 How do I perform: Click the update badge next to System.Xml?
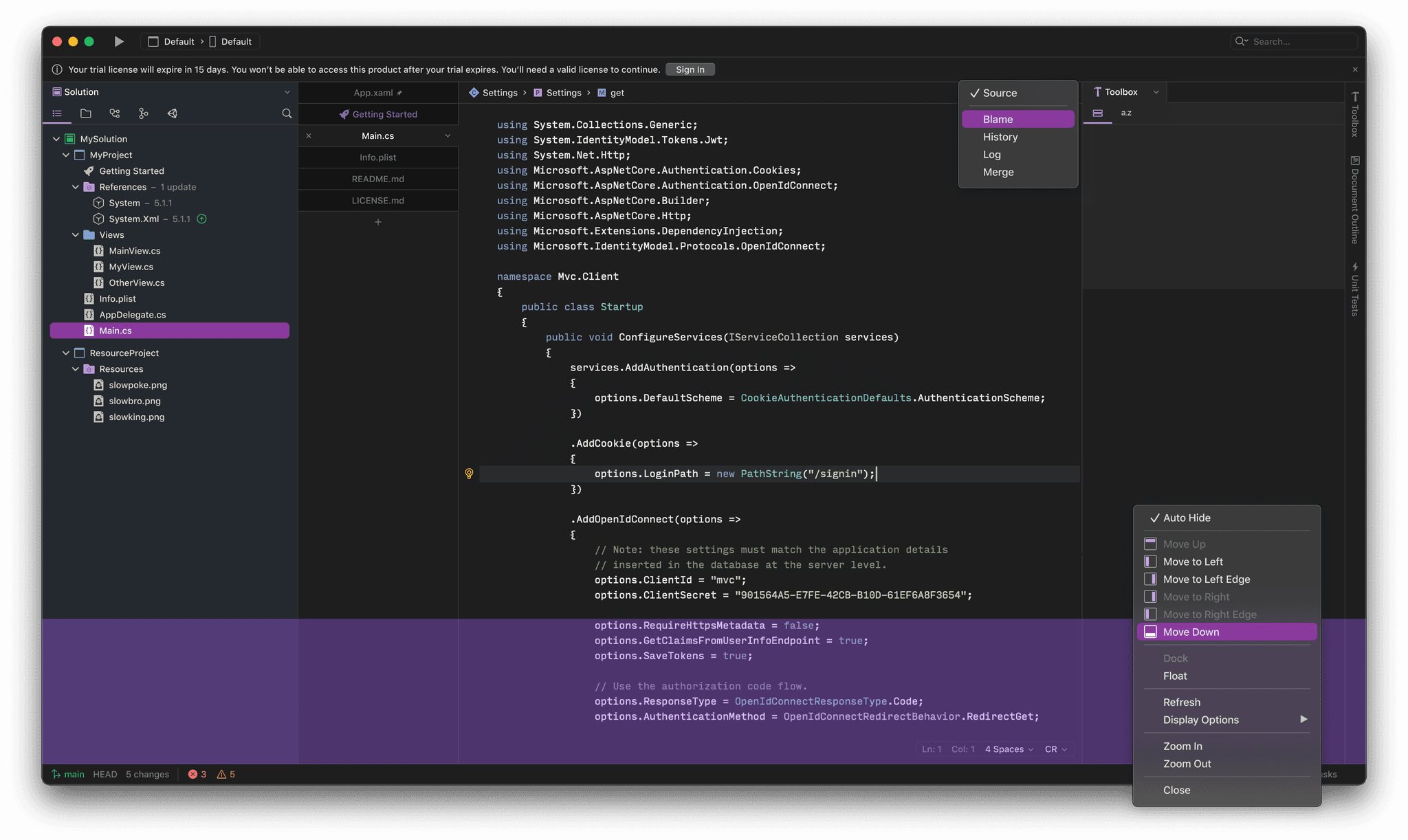(201, 219)
